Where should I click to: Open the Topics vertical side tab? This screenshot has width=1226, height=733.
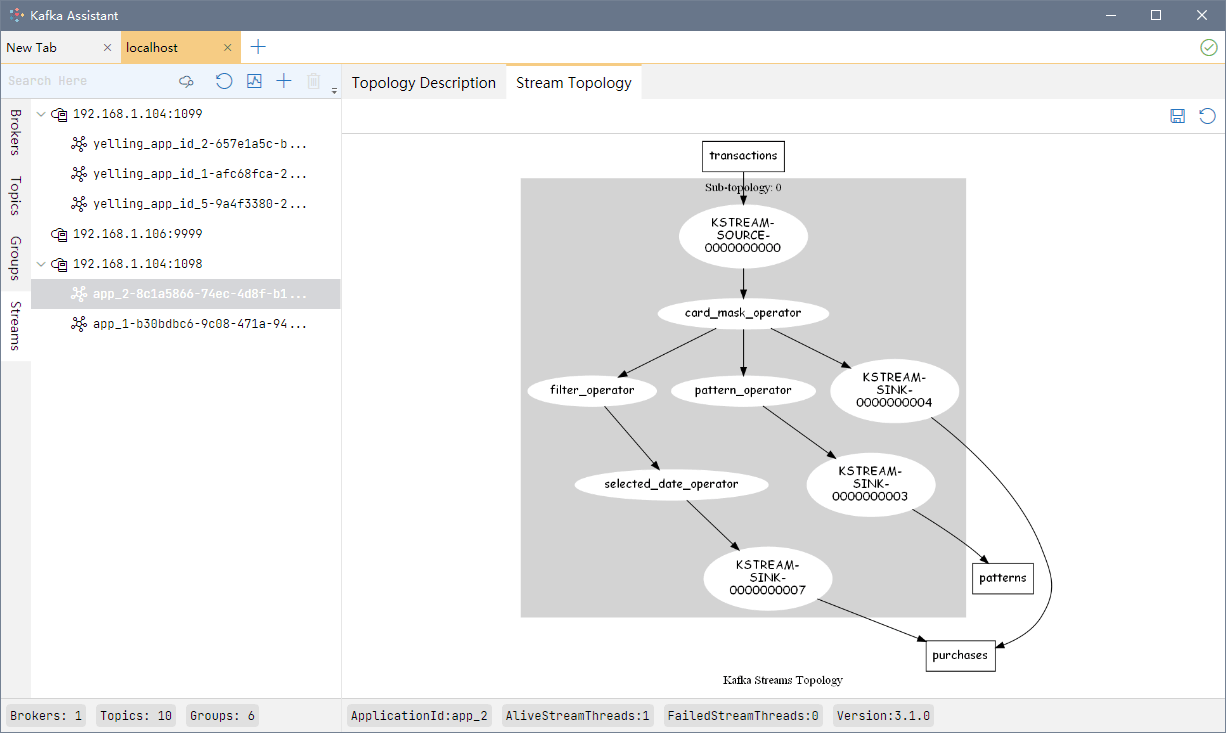(x=15, y=196)
